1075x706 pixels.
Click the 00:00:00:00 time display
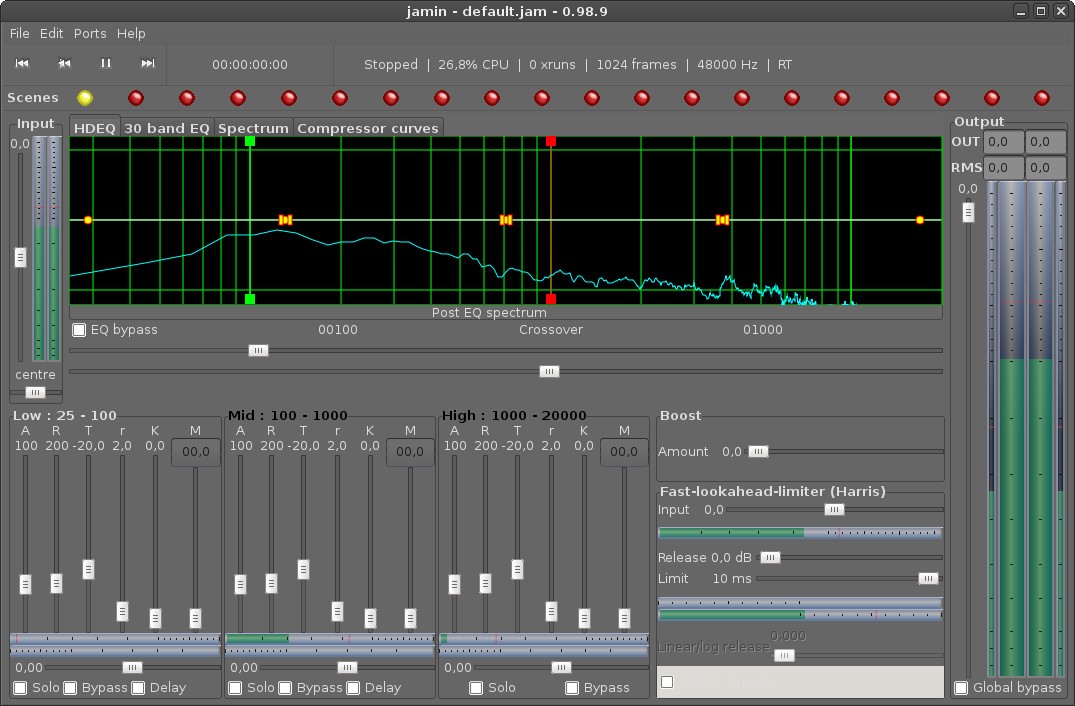tap(250, 64)
